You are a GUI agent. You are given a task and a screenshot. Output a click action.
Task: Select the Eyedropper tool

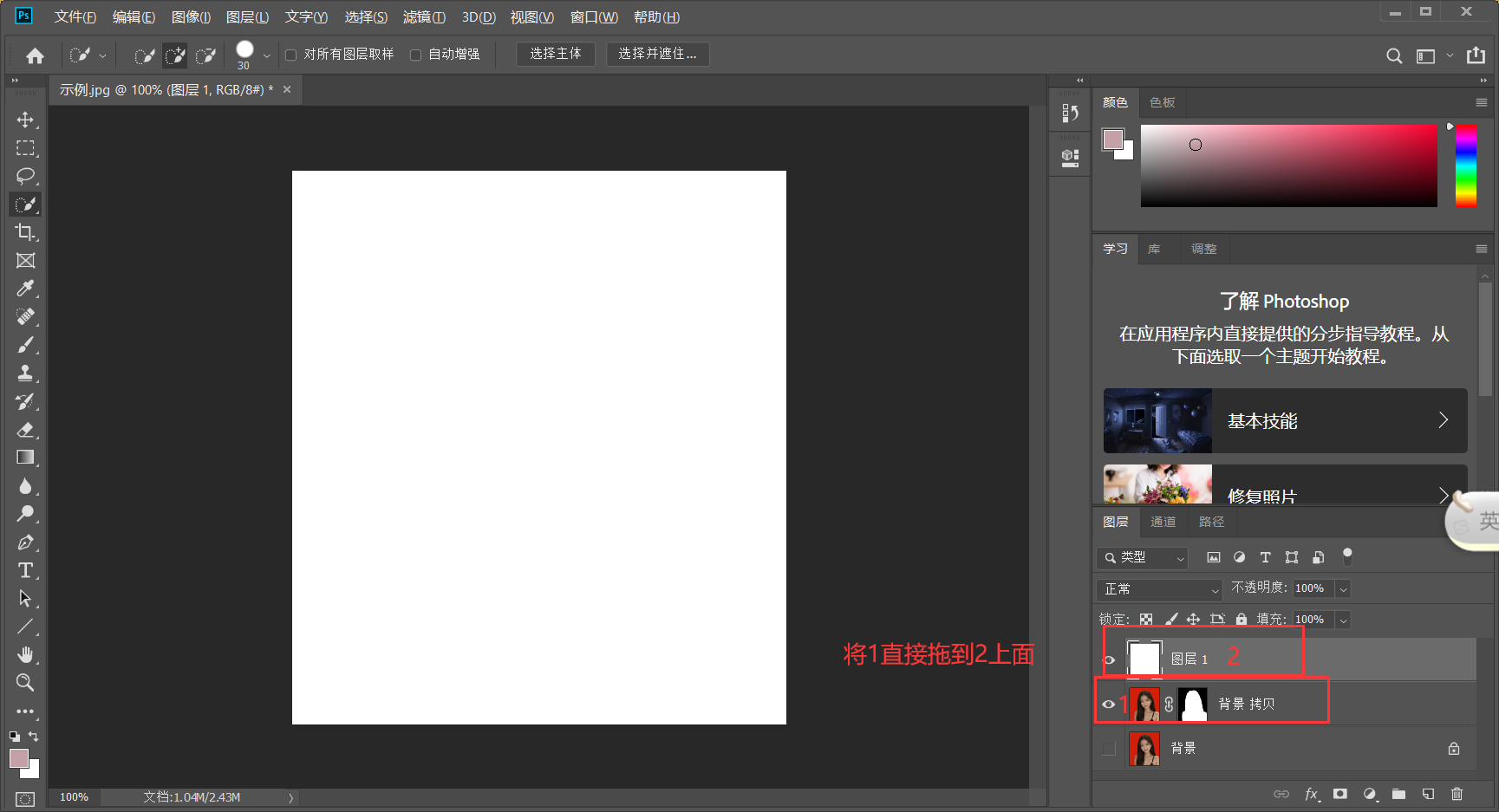click(x=25, y=289)
